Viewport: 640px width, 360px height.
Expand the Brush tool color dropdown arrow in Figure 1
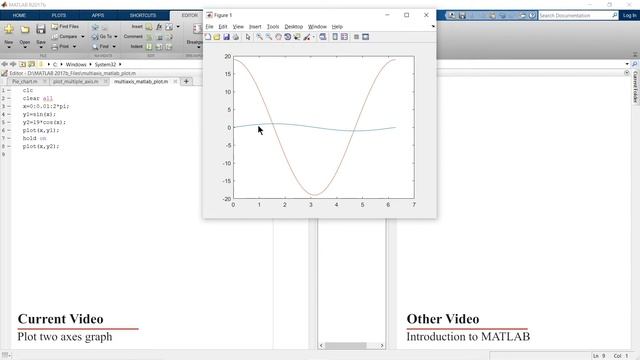(x=313, y=37)
